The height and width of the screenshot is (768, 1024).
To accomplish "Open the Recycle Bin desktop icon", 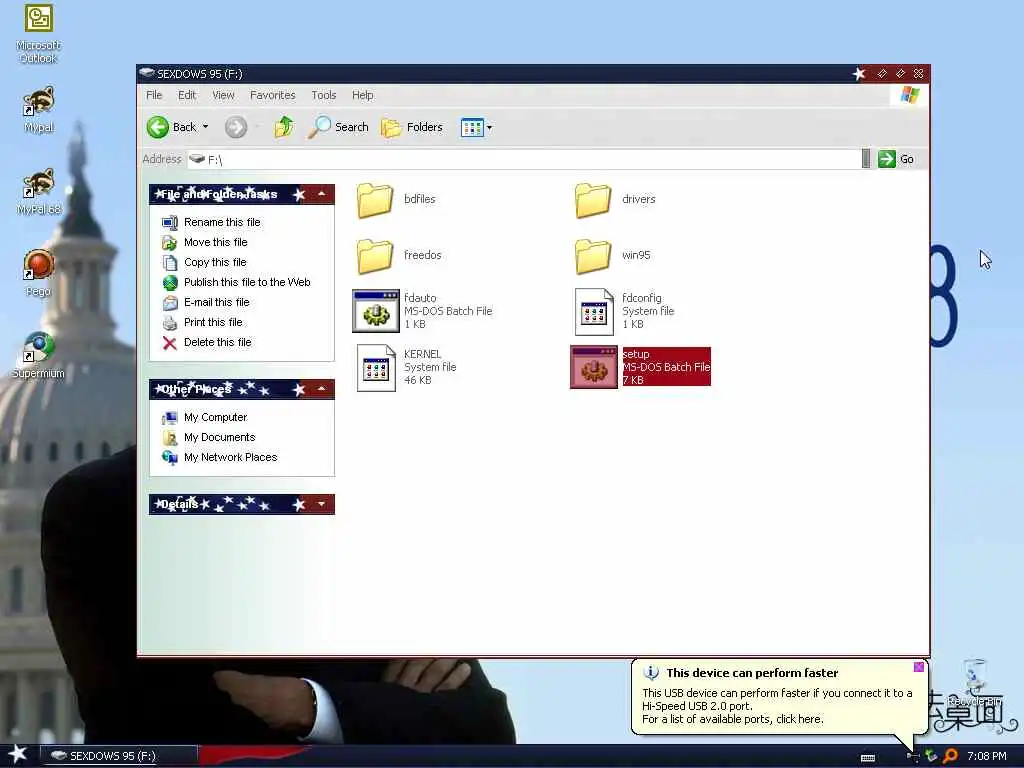I will pos(974,683).
